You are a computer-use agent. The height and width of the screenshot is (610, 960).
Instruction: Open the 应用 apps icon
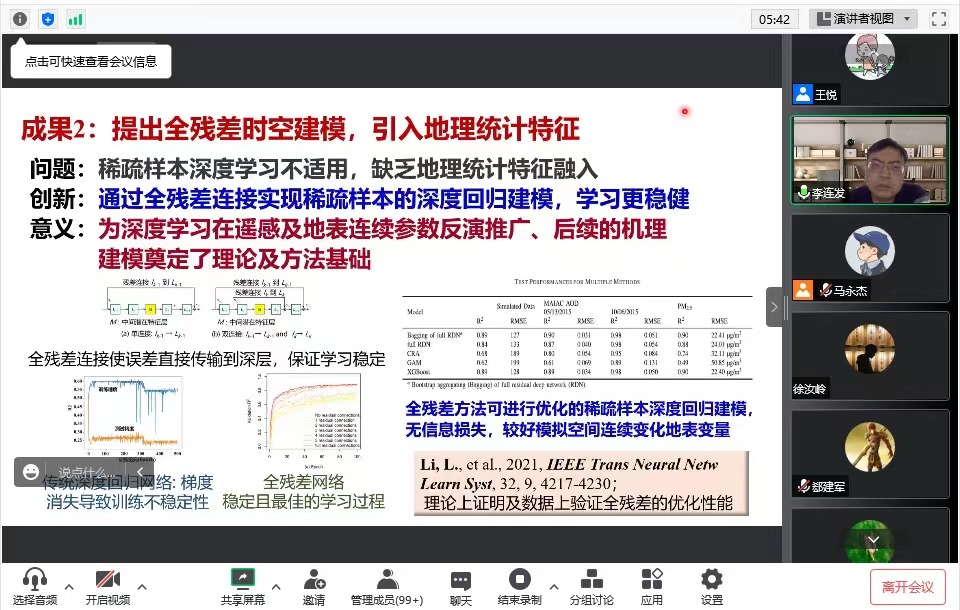pyautogui.click(x=652, y=587)
